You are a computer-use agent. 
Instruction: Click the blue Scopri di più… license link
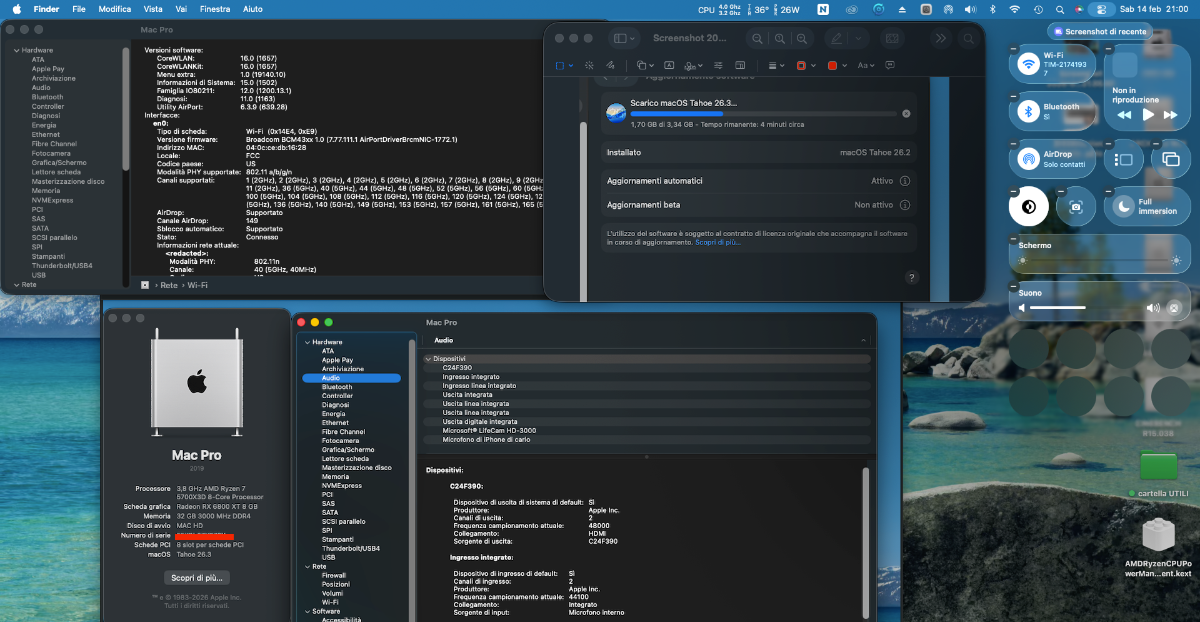(x=718, y=242)
